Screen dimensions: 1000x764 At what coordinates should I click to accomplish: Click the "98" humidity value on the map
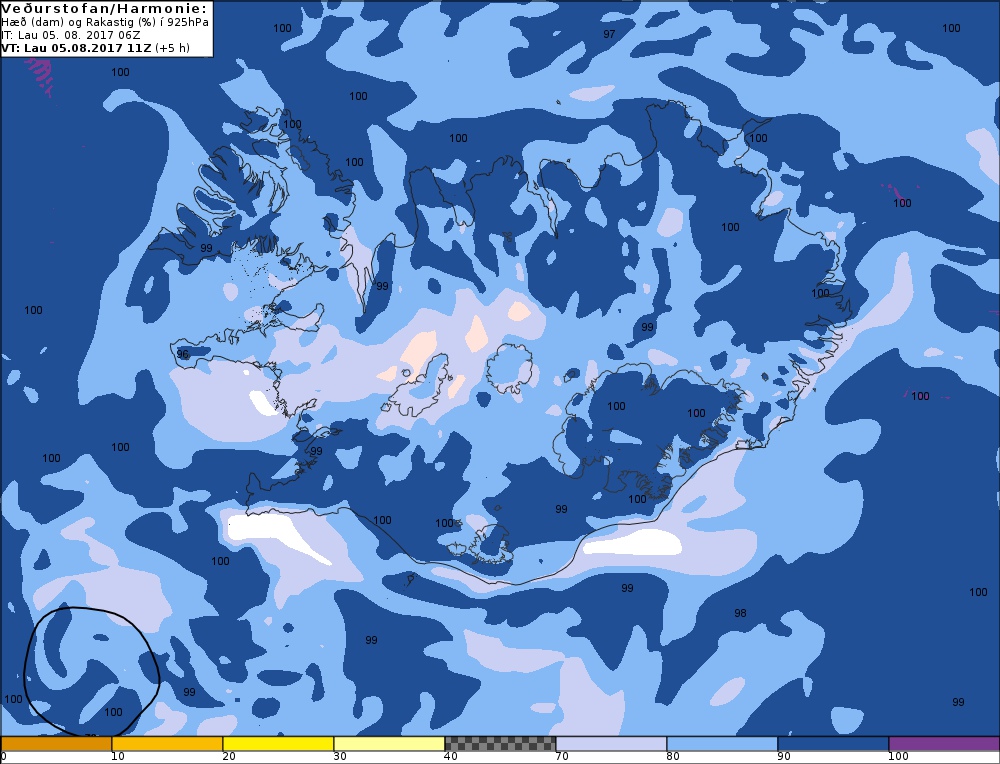740,613
